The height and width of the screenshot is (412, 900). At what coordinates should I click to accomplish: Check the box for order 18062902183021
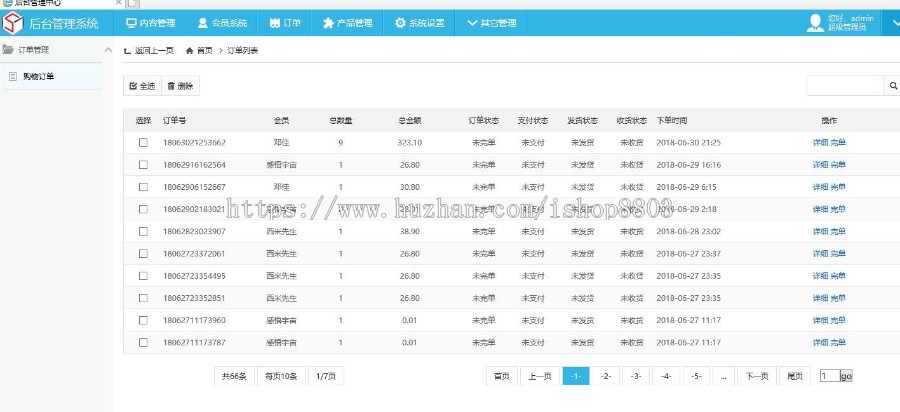pos(143,209)
